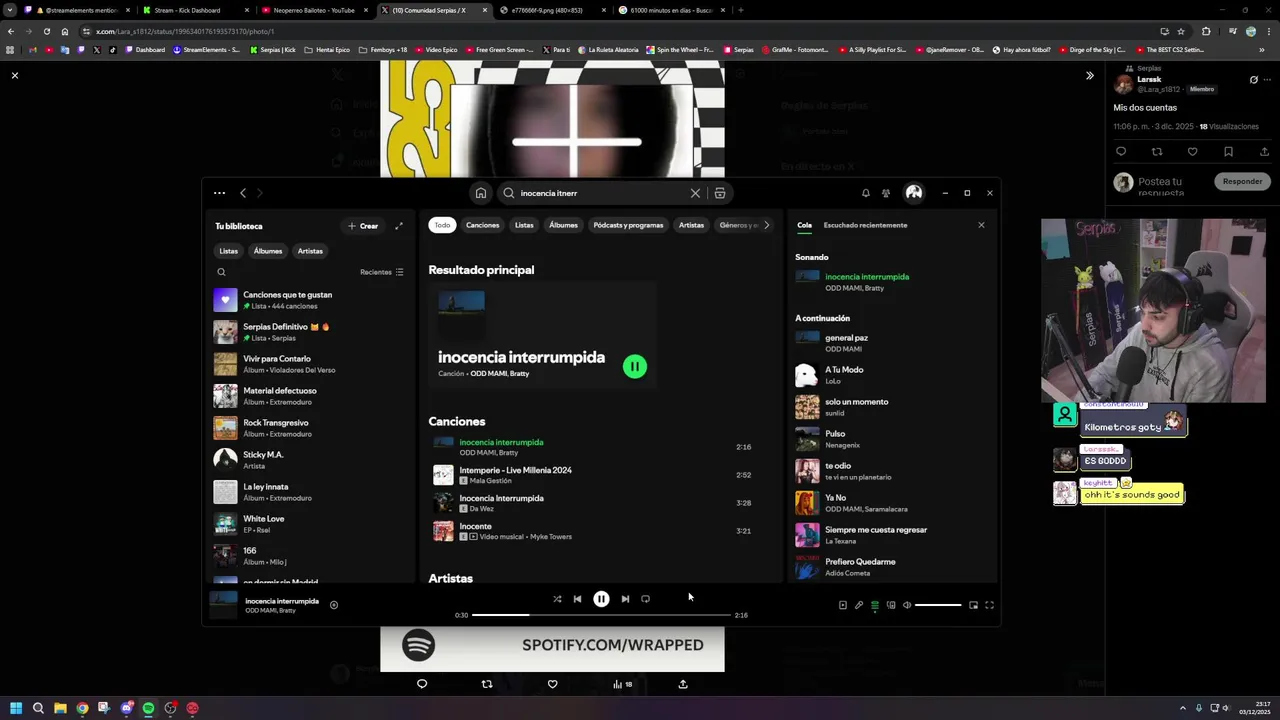
Task: Open the inocencia interrumpida result cover
Action: [x=461, y=314]
